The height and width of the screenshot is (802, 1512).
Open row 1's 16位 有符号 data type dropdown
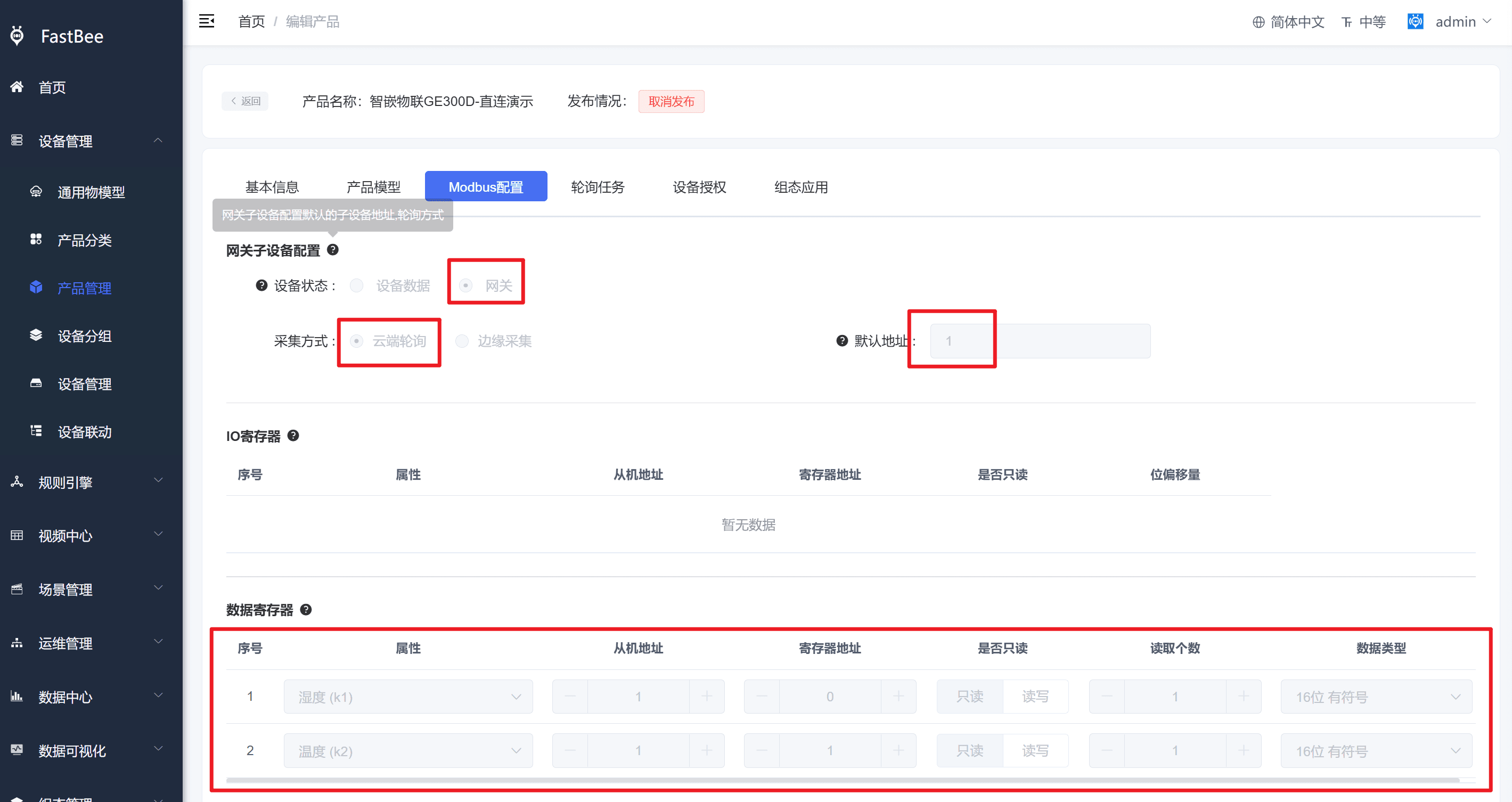click(x=1376, y=697)
